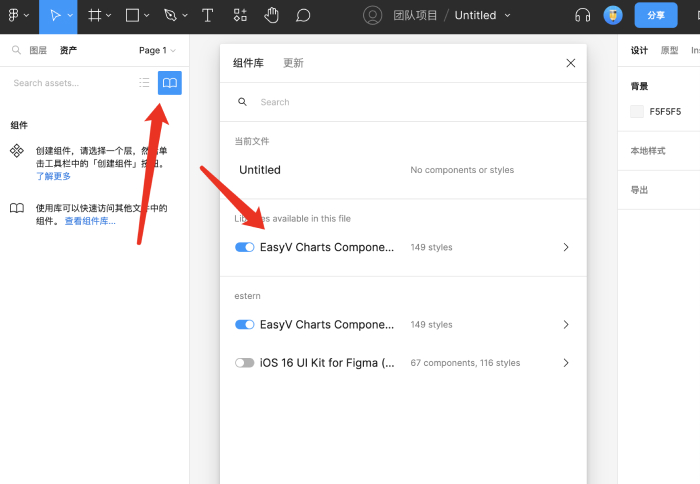Close the library dialog
The height and width of the screenshot is (484, 700).
coord(570,63)
